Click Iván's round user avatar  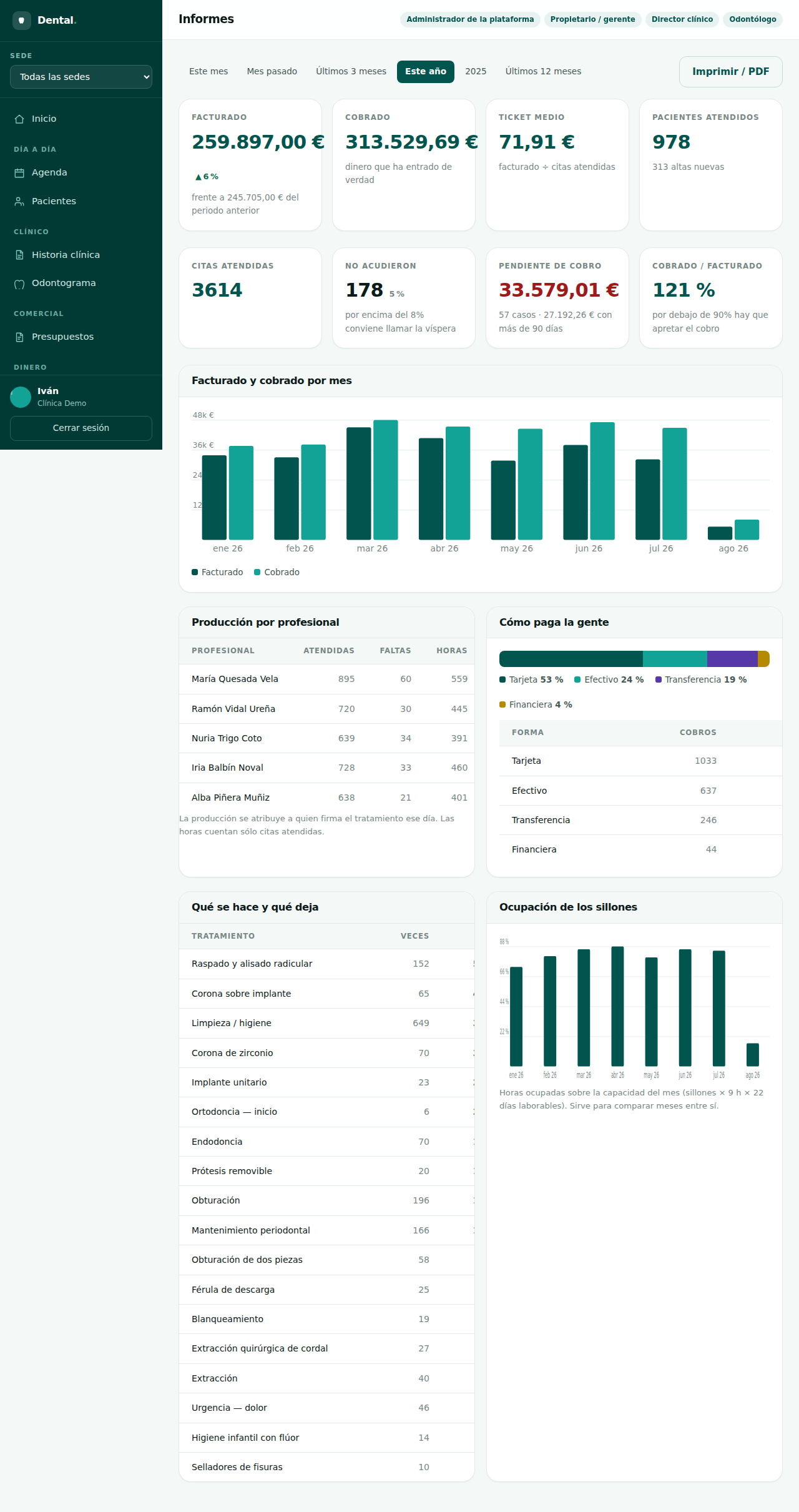[21, 397]
